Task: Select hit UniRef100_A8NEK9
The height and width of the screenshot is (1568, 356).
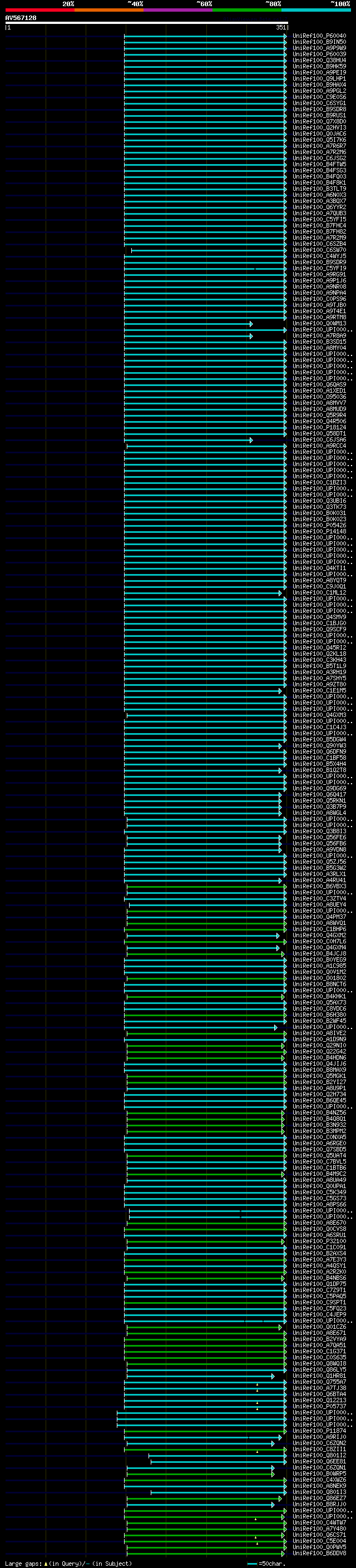Action: point(319,1486)
